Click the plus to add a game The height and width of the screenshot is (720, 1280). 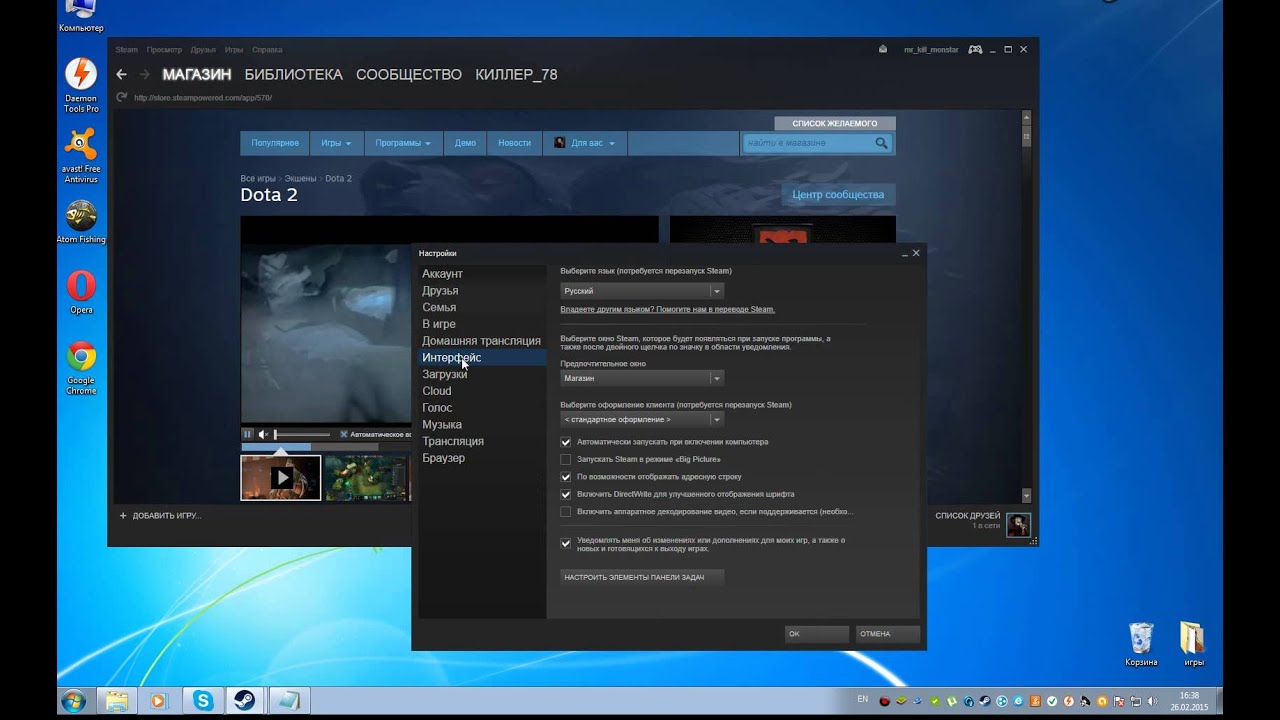coord(123,516)
